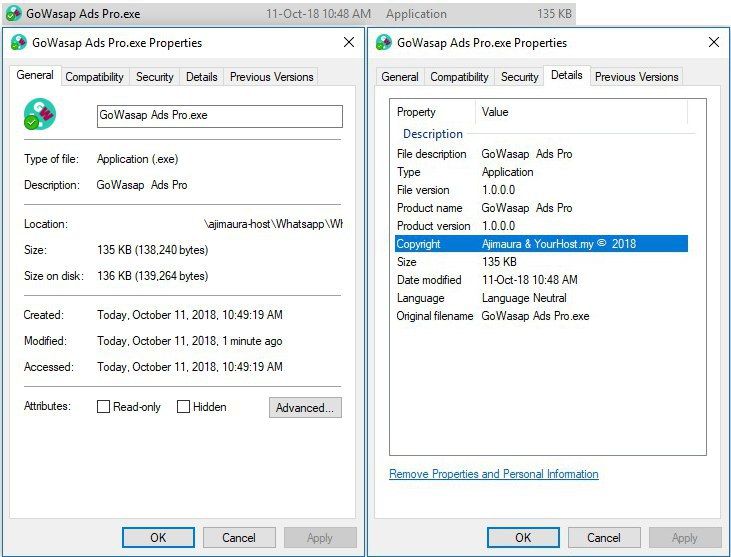Open Compatibility tab in right window
The image size is (731, 557).
click(x=460, y=77)
